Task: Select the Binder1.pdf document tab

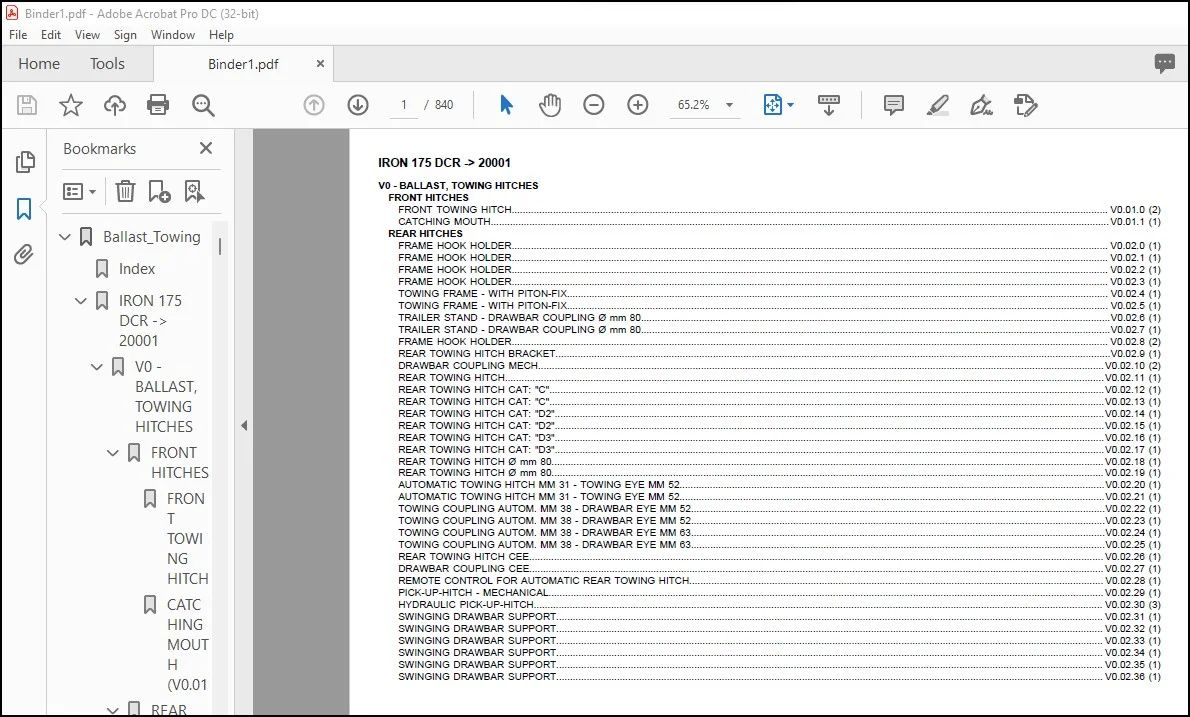Action: (x=243, y=64)
